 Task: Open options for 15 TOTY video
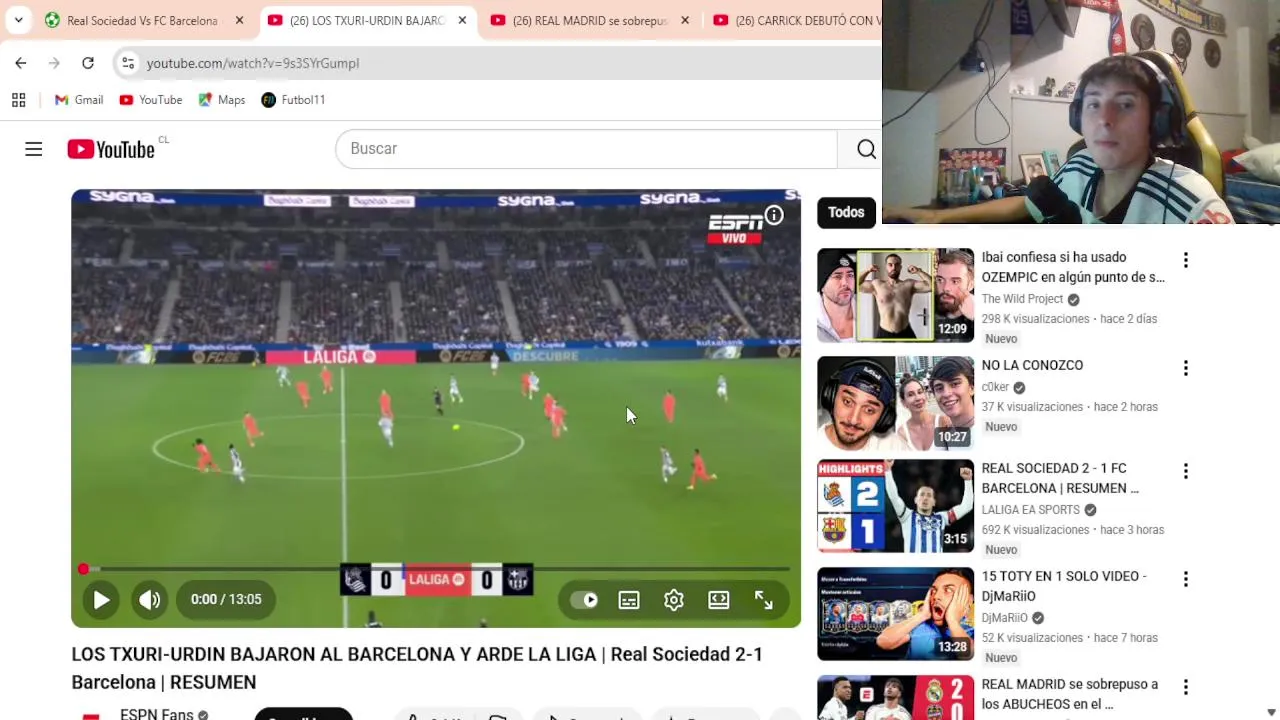[x=1186, y=579]
